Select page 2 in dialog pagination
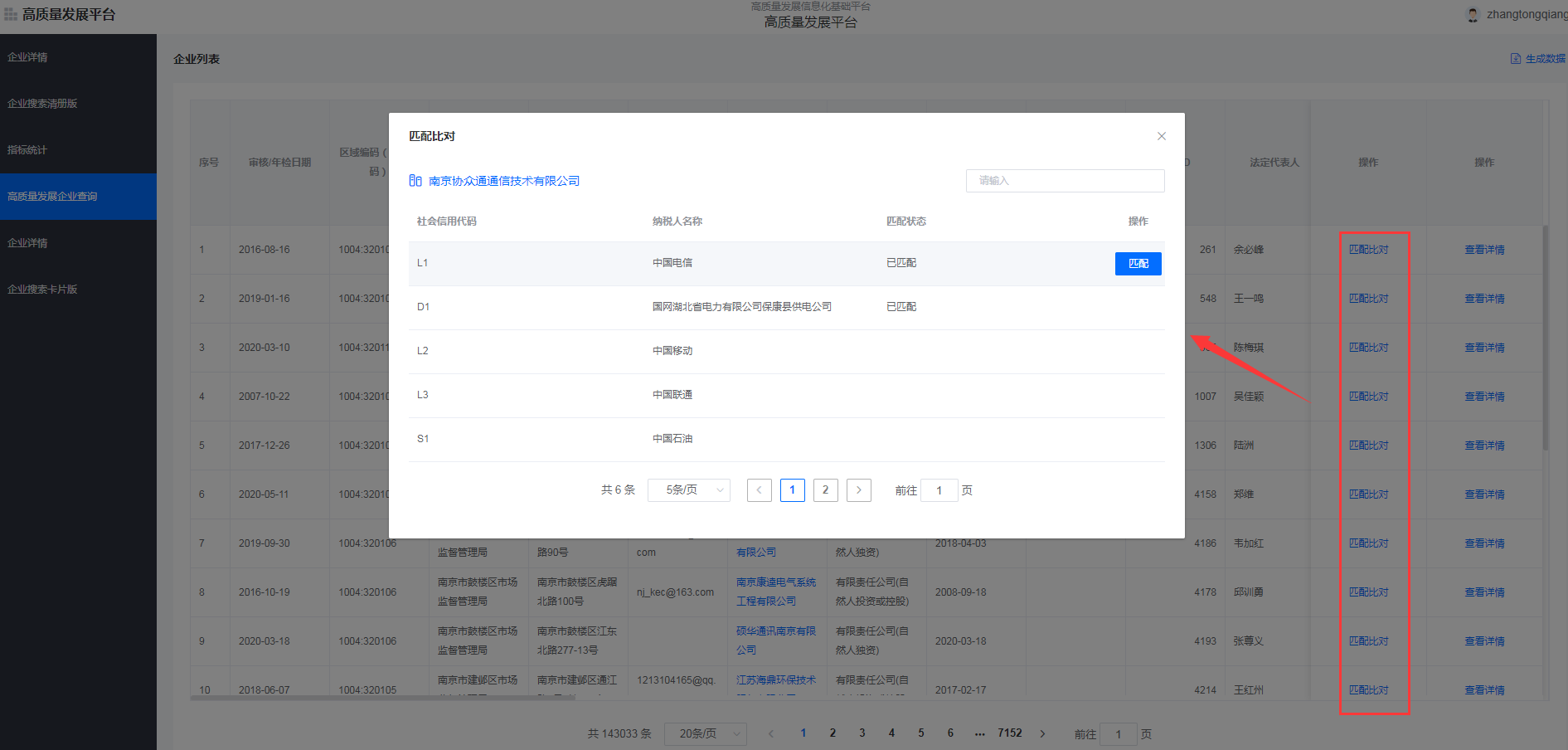Viewport: 1568px width, 750px height. (826, 490)
